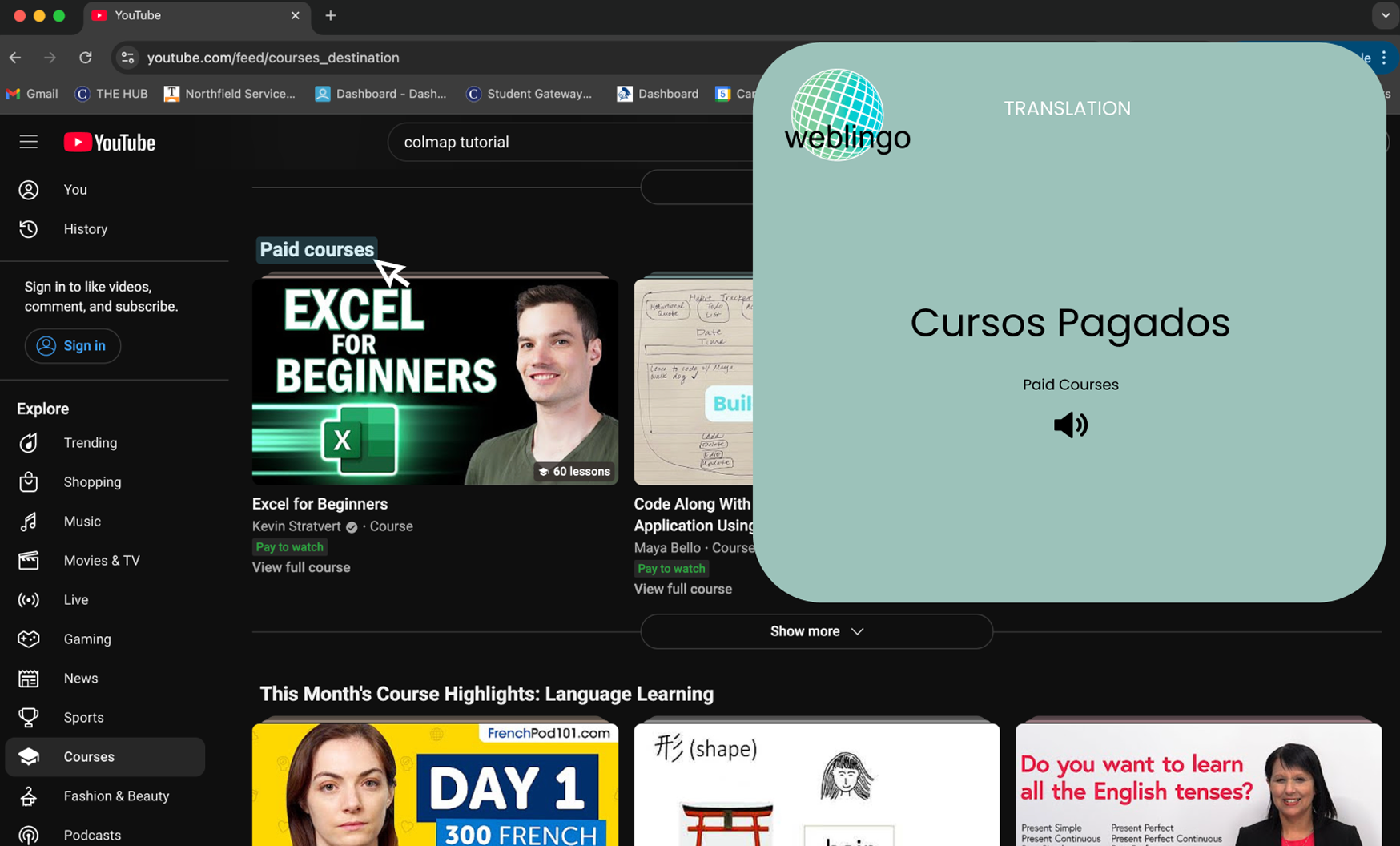1400x846 pixels.
Task: Click the green Pay to watch label
Action: pos(289,546)
